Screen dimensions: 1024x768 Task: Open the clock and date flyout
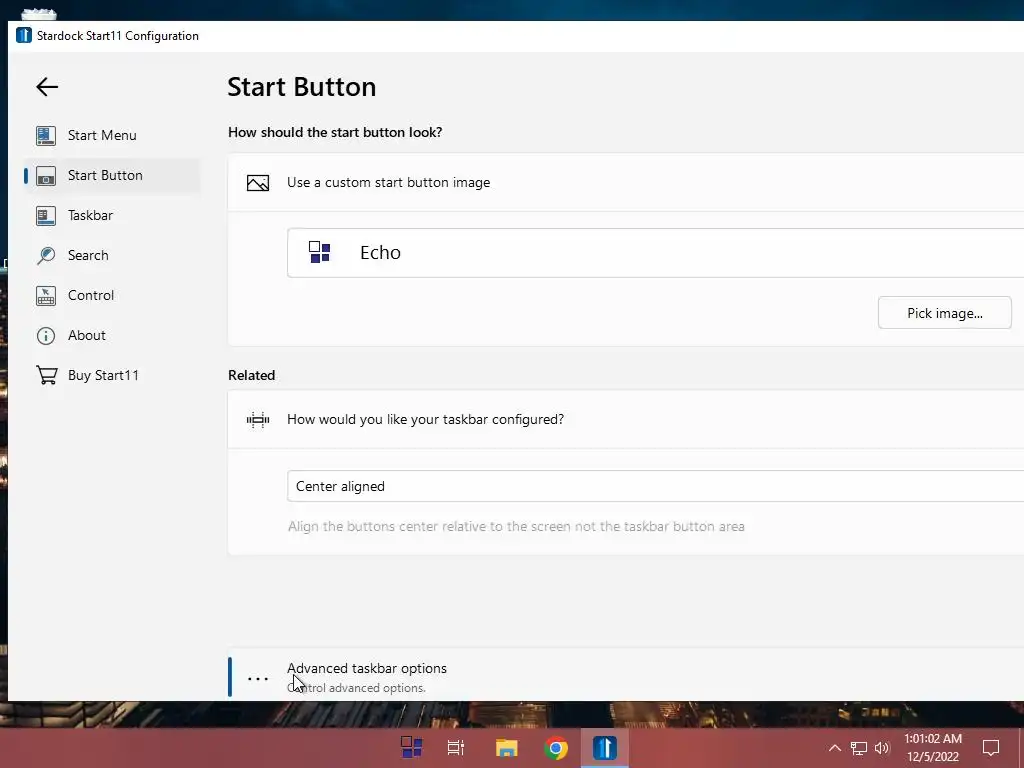(933, 748)
